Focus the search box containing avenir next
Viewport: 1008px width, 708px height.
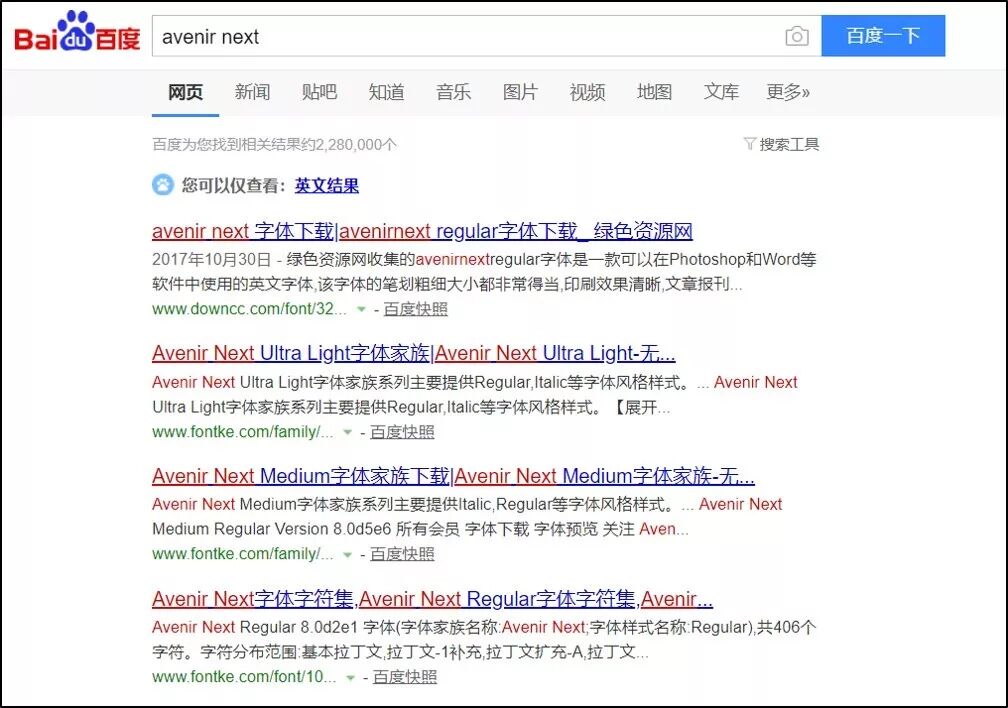(x=487, y=36)
